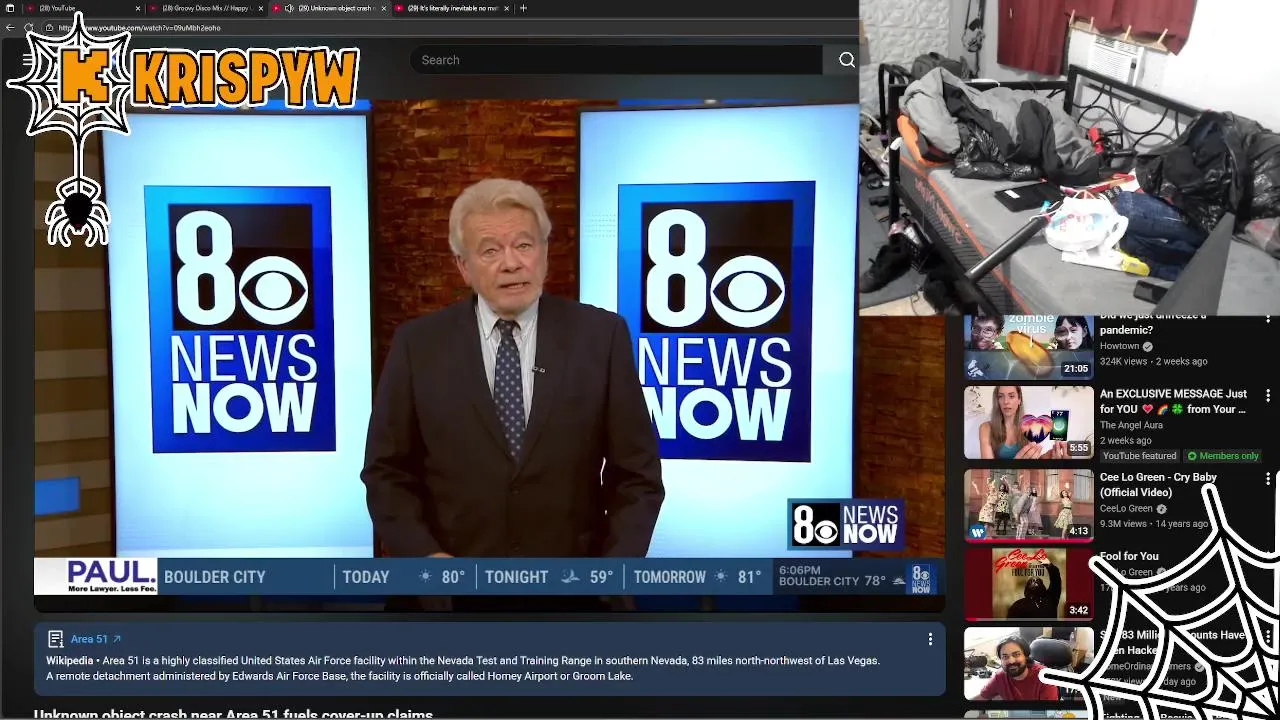Screen dimensions: 1280x720
Task: Open three-dot menu for the Hacked accounts video
Action: pyautogui.click(x=1268, y=636)
